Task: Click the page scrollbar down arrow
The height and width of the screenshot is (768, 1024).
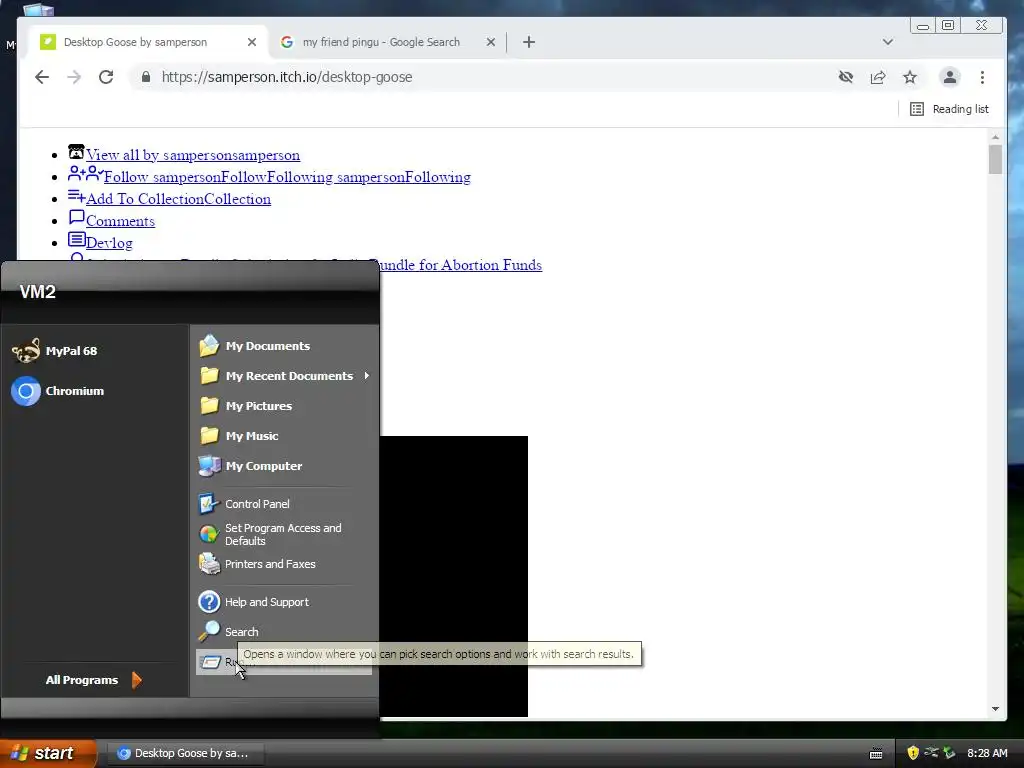Action: tap(995, 709)
